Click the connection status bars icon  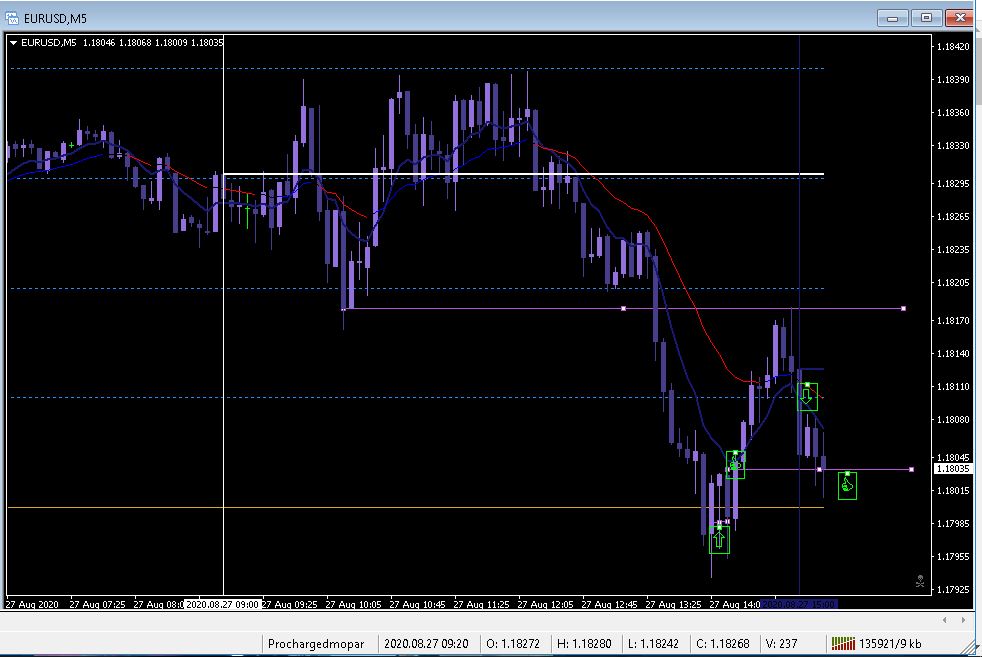[843, 643]
